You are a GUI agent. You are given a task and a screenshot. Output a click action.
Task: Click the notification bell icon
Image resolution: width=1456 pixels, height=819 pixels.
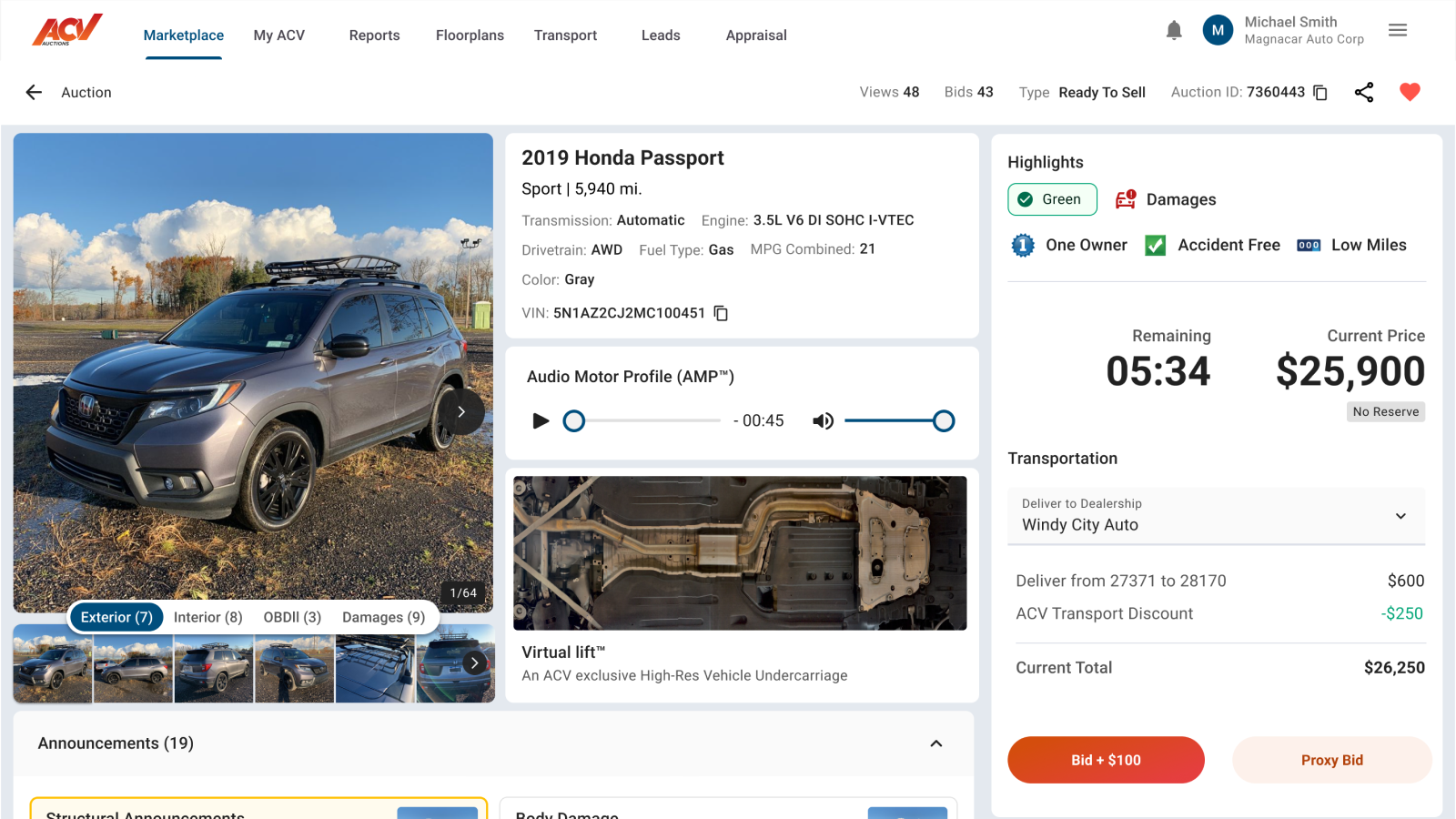[1174, 30]
